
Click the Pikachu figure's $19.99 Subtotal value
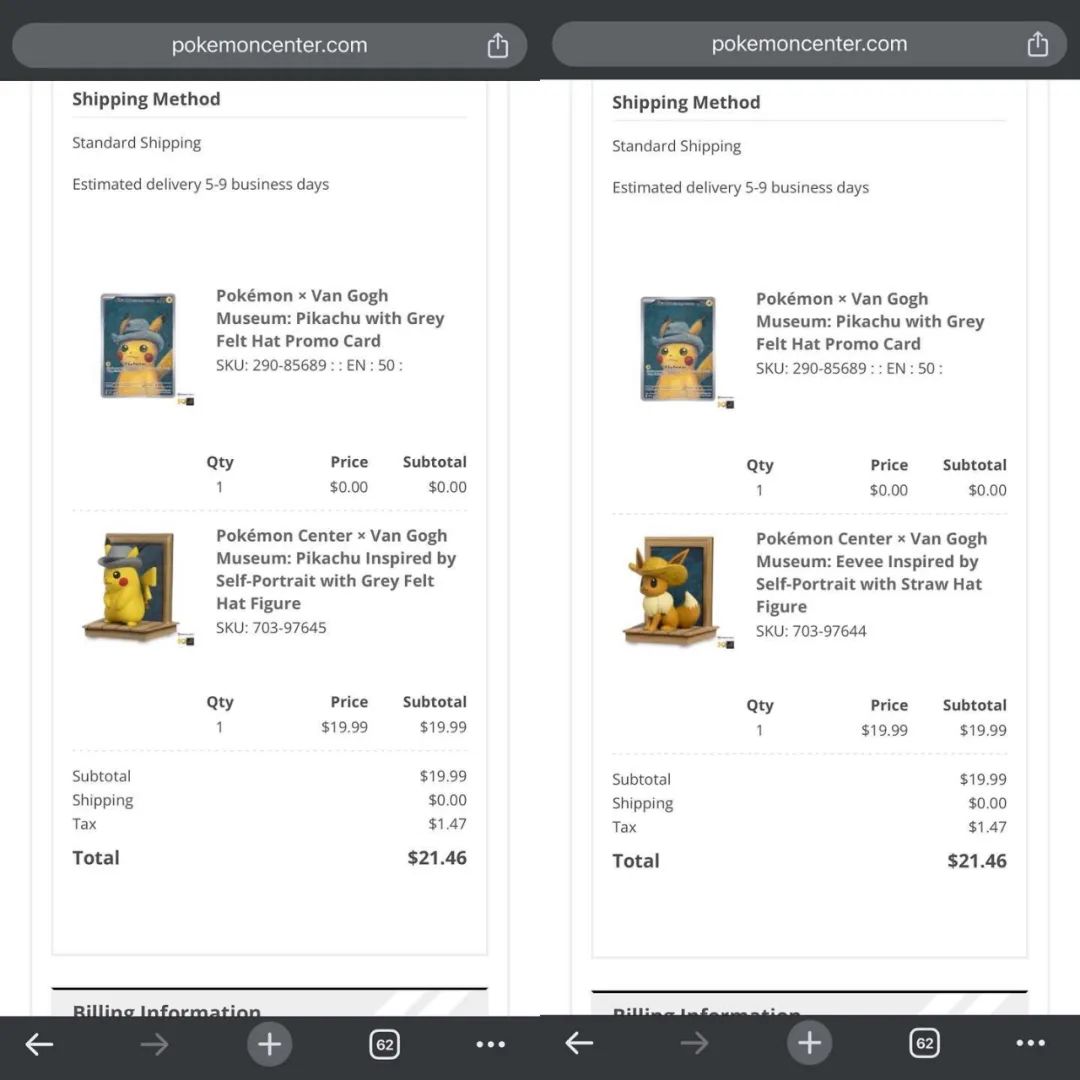click(444, 727)
